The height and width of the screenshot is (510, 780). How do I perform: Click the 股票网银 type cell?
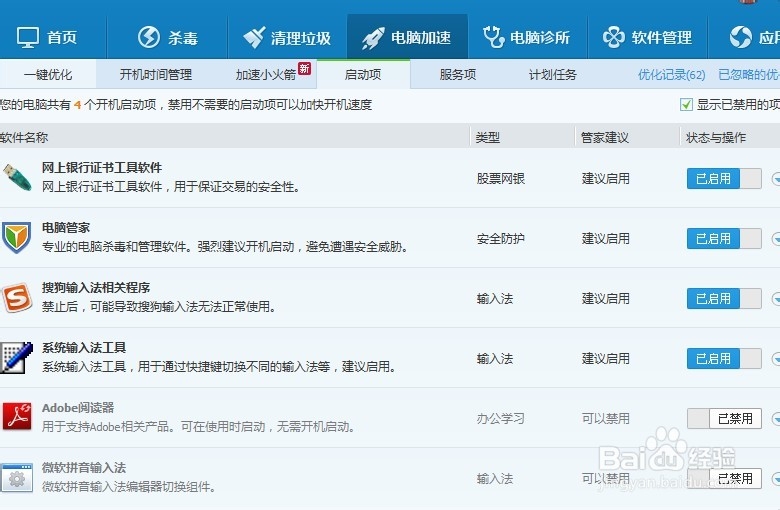(x=500, y=179)
